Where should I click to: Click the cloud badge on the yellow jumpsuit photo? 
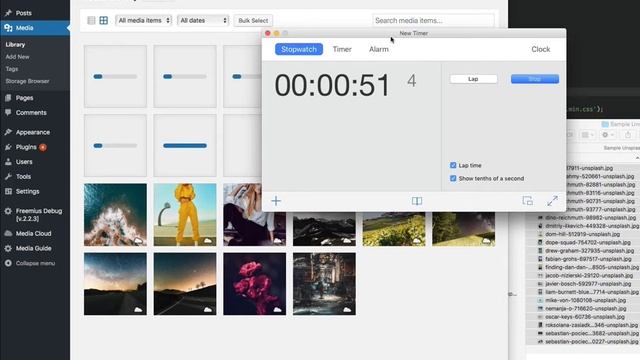(208, 240)
